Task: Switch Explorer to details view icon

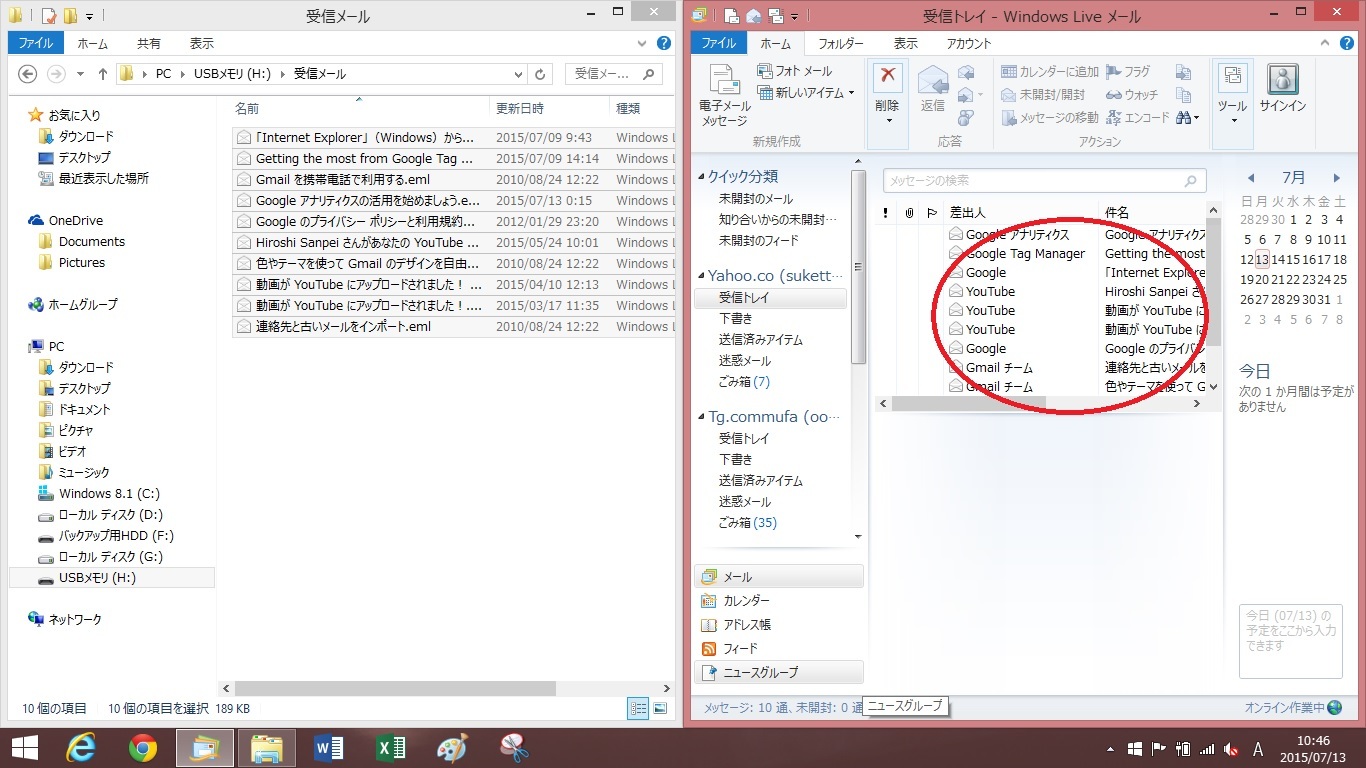Action: coord(638,708)
